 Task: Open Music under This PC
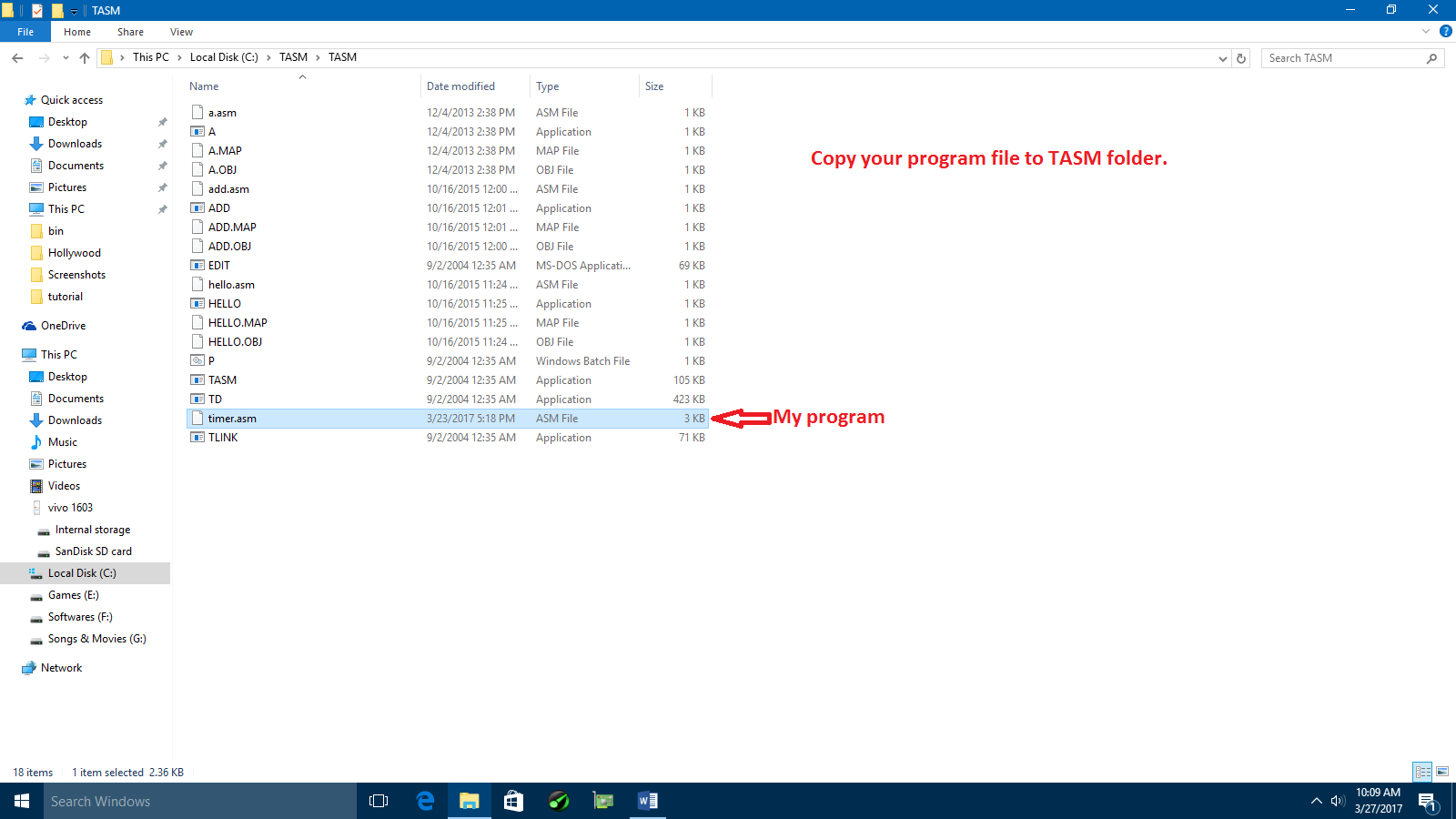[63, 442]
